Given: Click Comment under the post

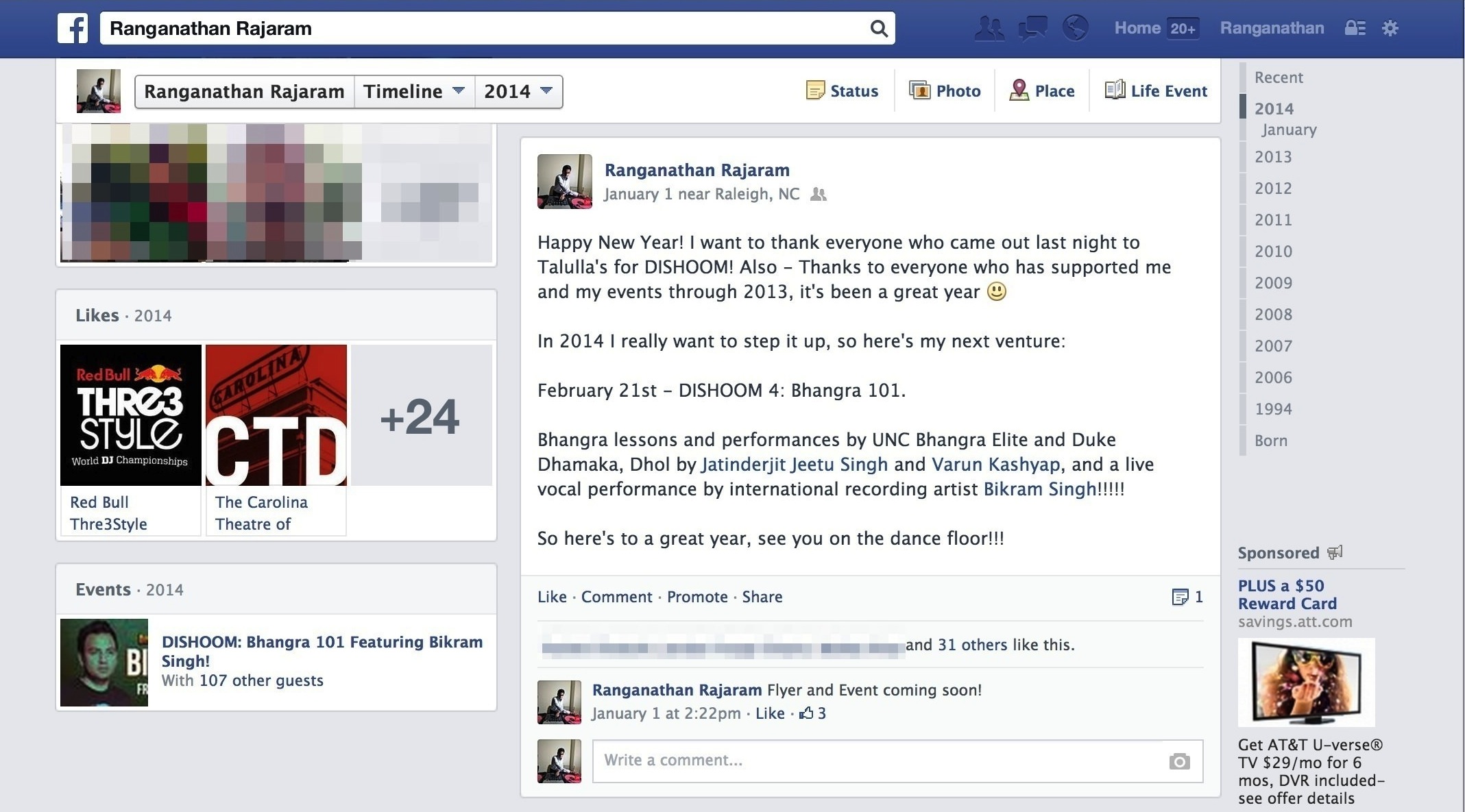Looking at the screenshot, I should [x=616, y=597].
